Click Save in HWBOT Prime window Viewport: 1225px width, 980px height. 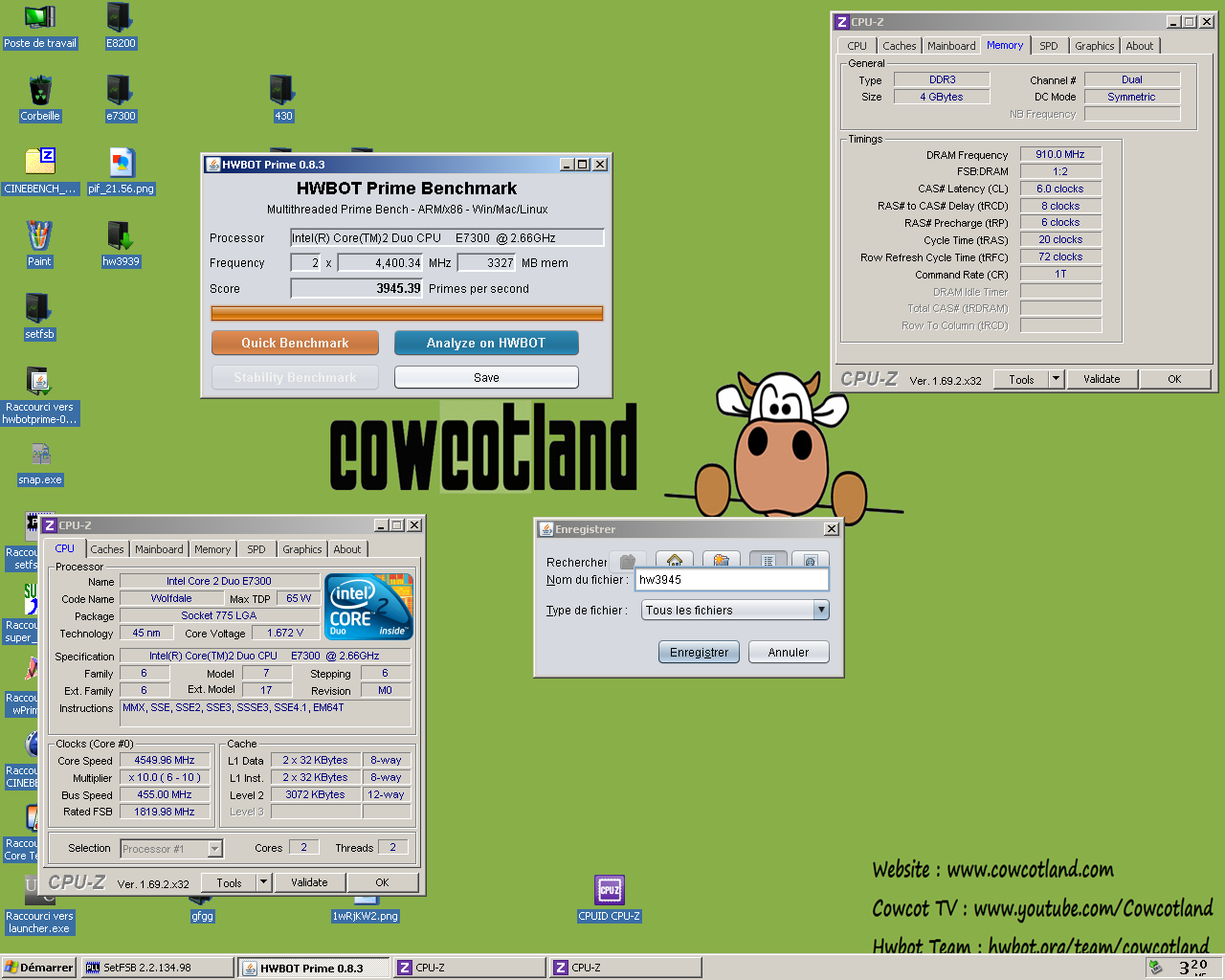coord(486,377)
